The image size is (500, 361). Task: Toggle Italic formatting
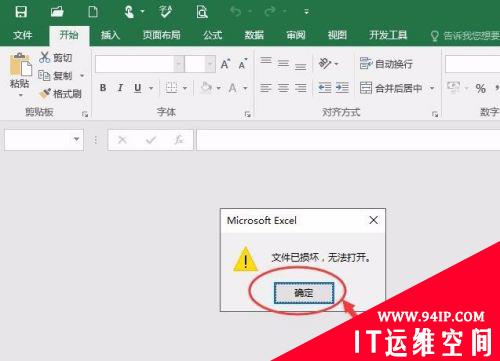click(x=120, y=88)
